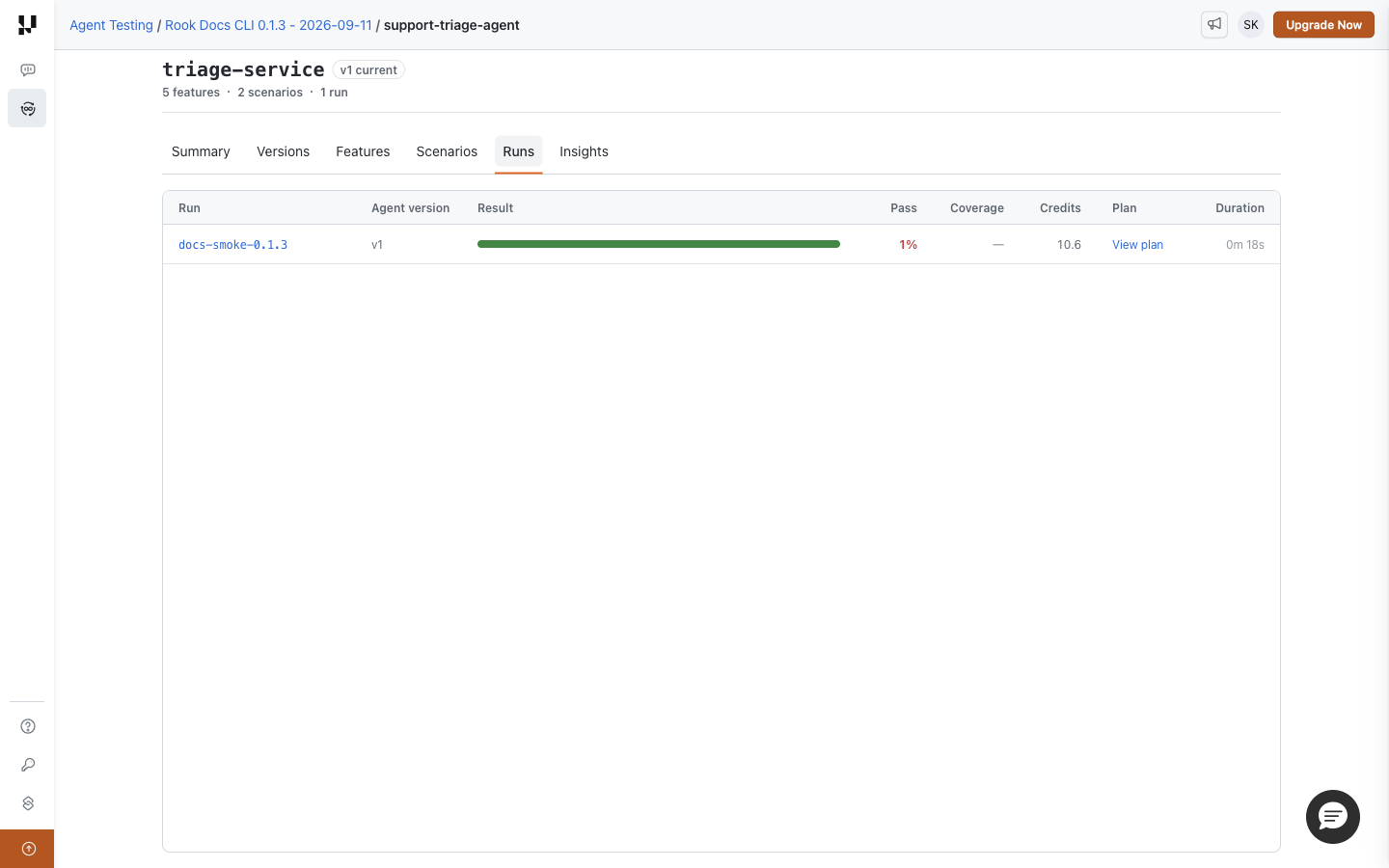The height and width of the screenshot is (868, 1389).
Task: Click the 2 scenarios text
Action: [270, 93]
